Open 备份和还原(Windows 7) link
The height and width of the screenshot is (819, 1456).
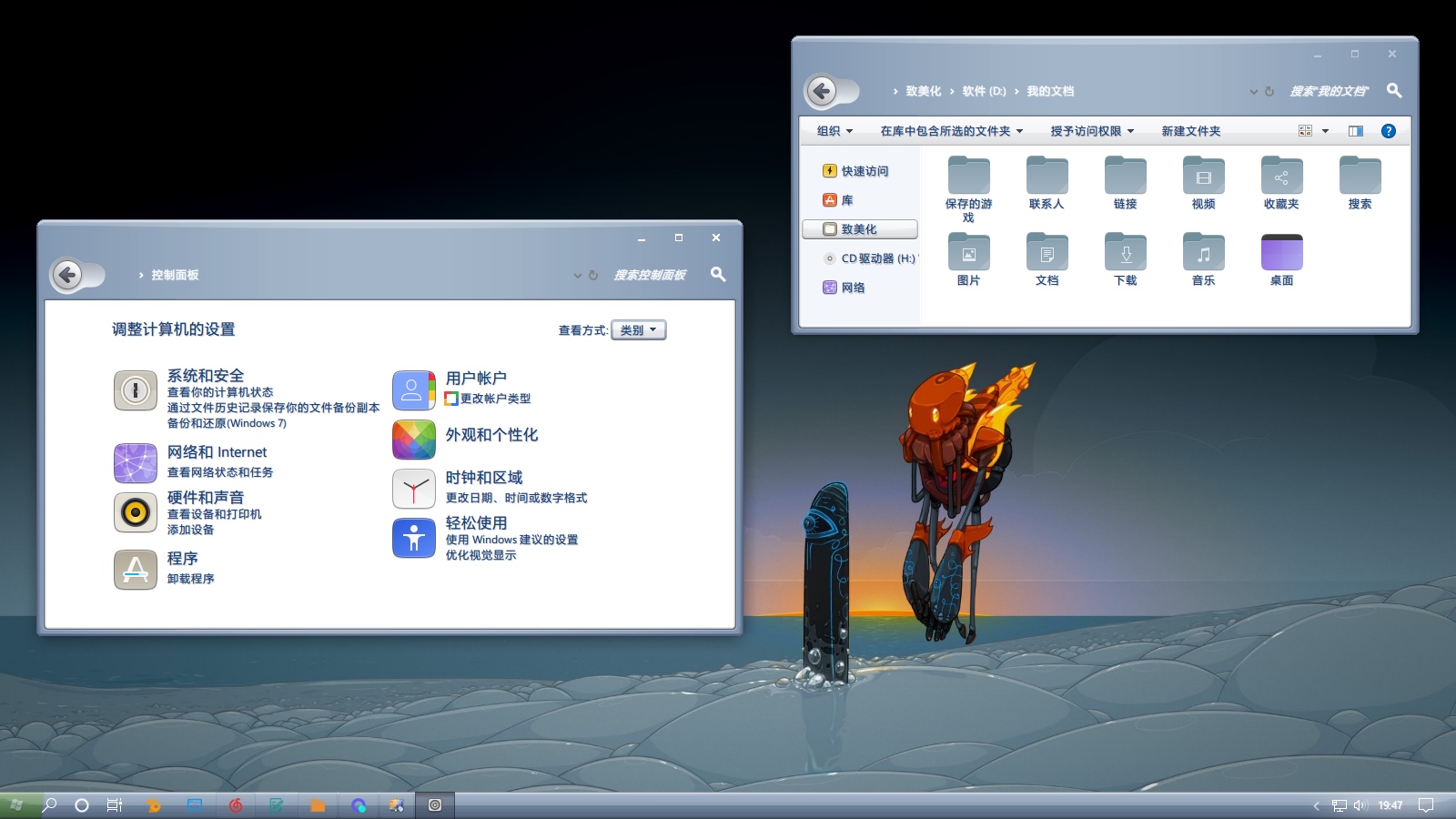[227, 423]
